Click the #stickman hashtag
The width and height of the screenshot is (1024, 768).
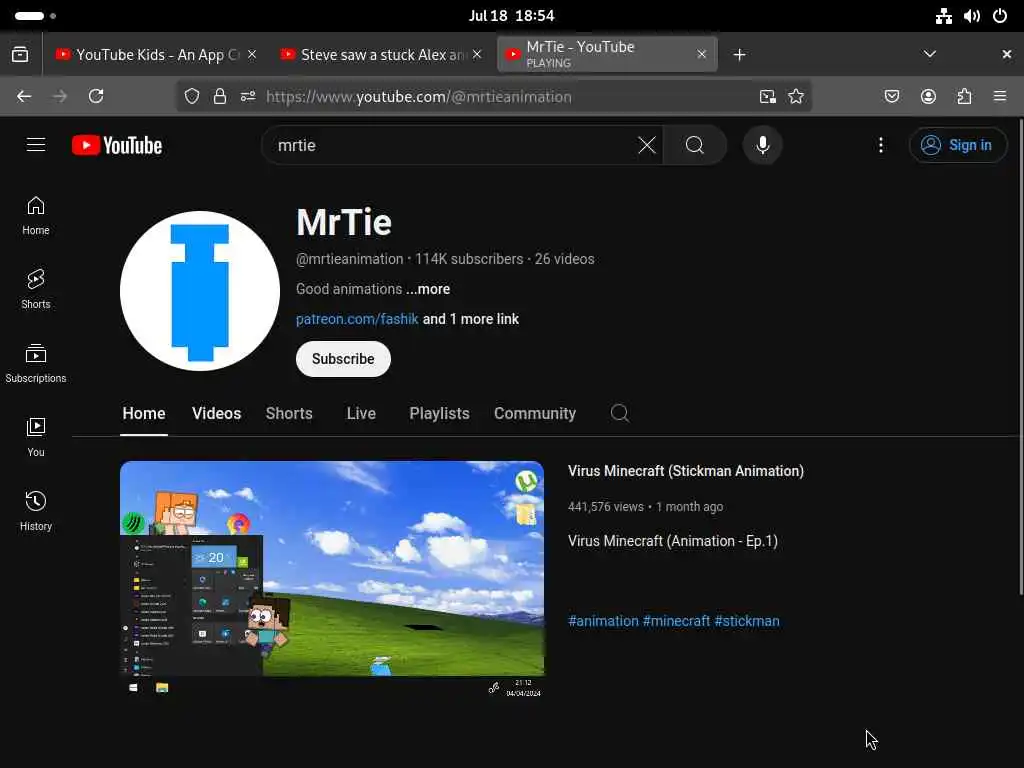pos(746,621)
